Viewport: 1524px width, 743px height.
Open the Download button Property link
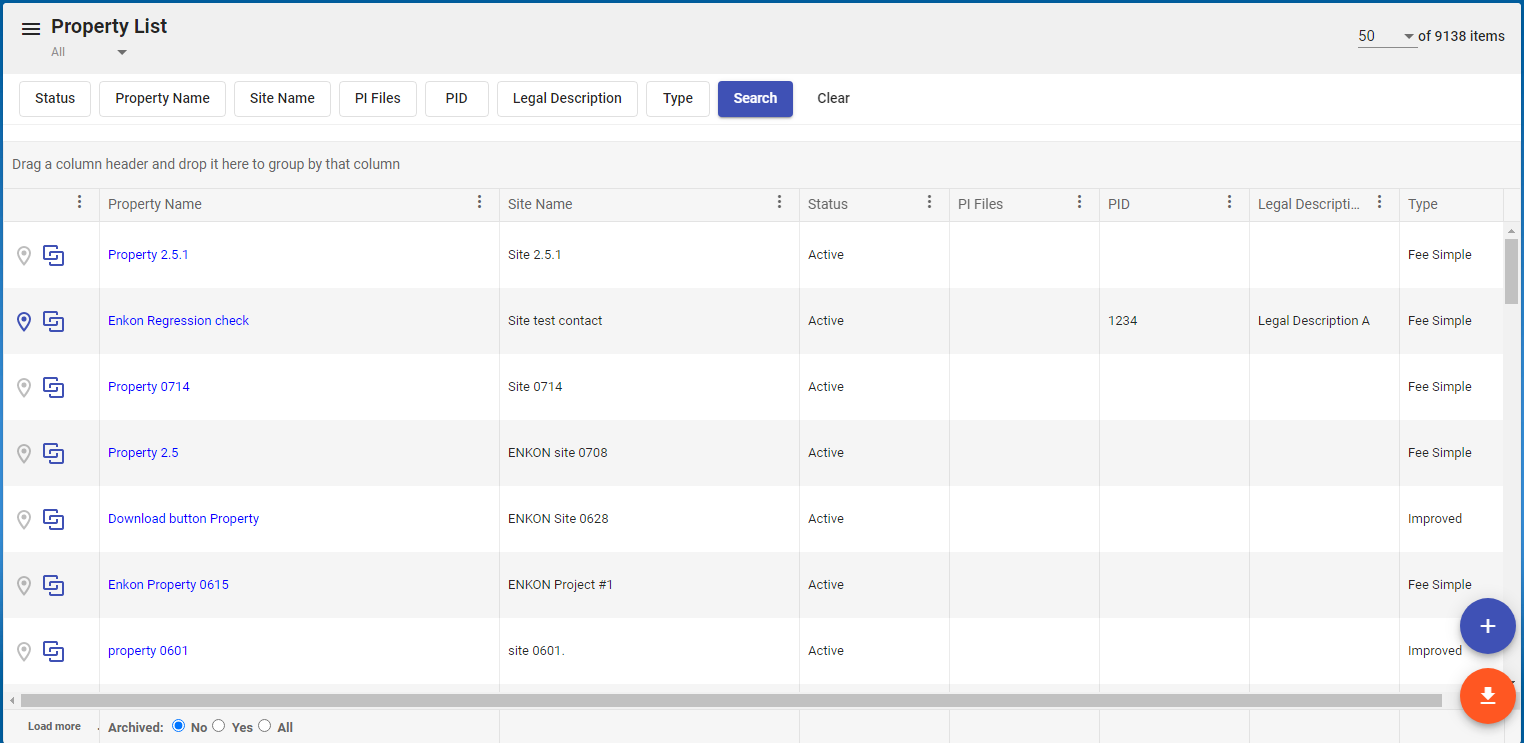tap(183, 519)
